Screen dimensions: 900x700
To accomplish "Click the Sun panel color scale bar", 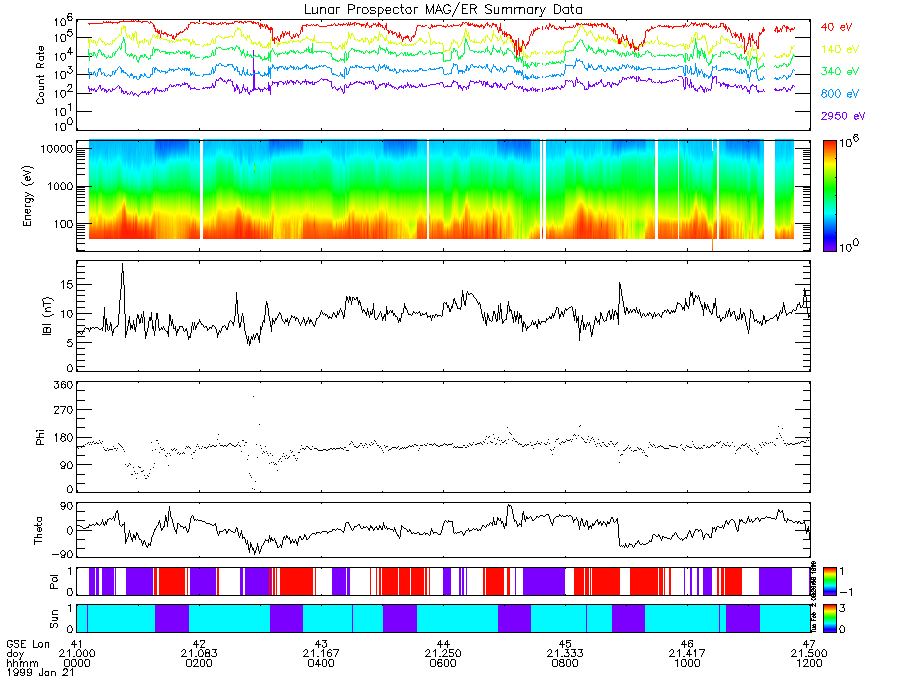I will pos(829,618).
